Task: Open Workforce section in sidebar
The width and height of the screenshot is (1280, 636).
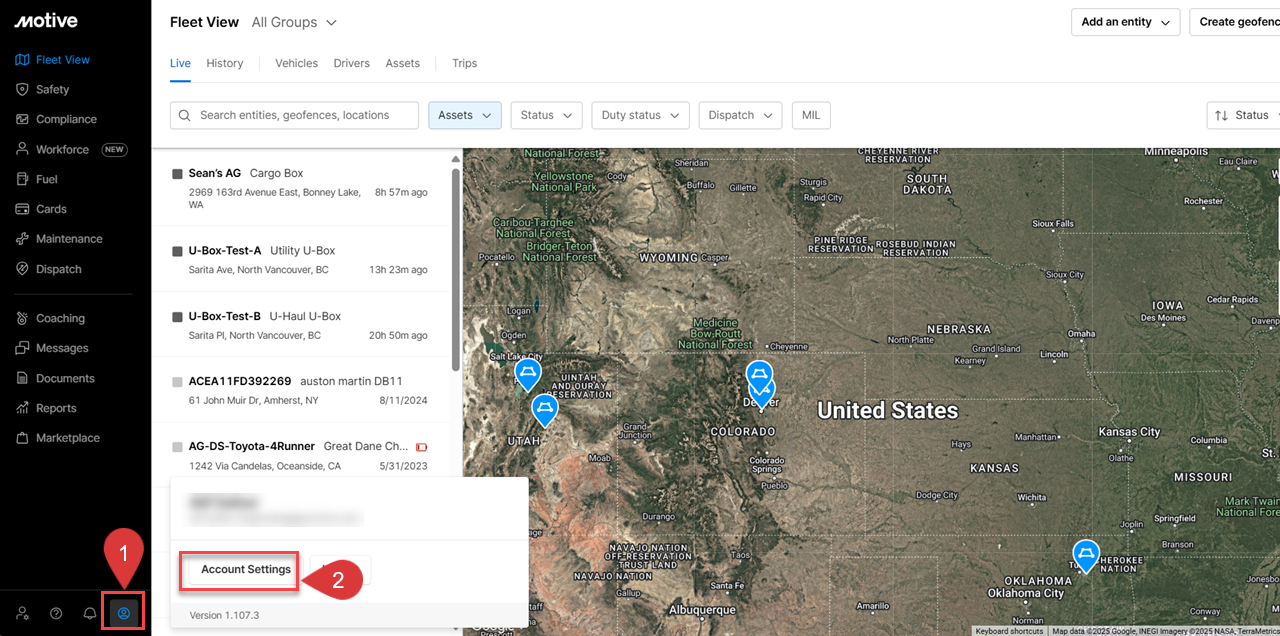Action: tap(62, 149)
